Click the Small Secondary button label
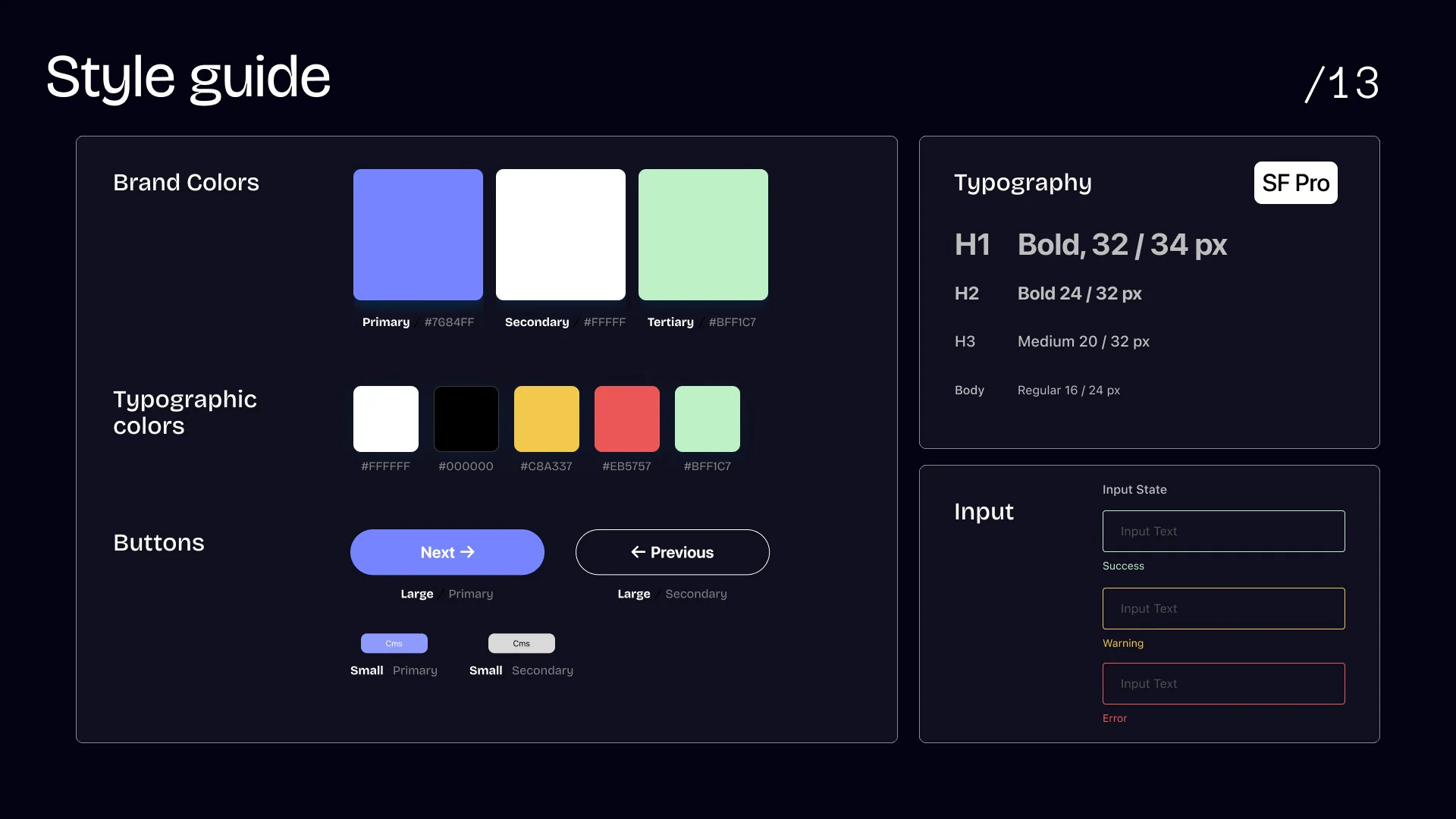Viewport: 1456px width, 819px height. click(521, 670)
